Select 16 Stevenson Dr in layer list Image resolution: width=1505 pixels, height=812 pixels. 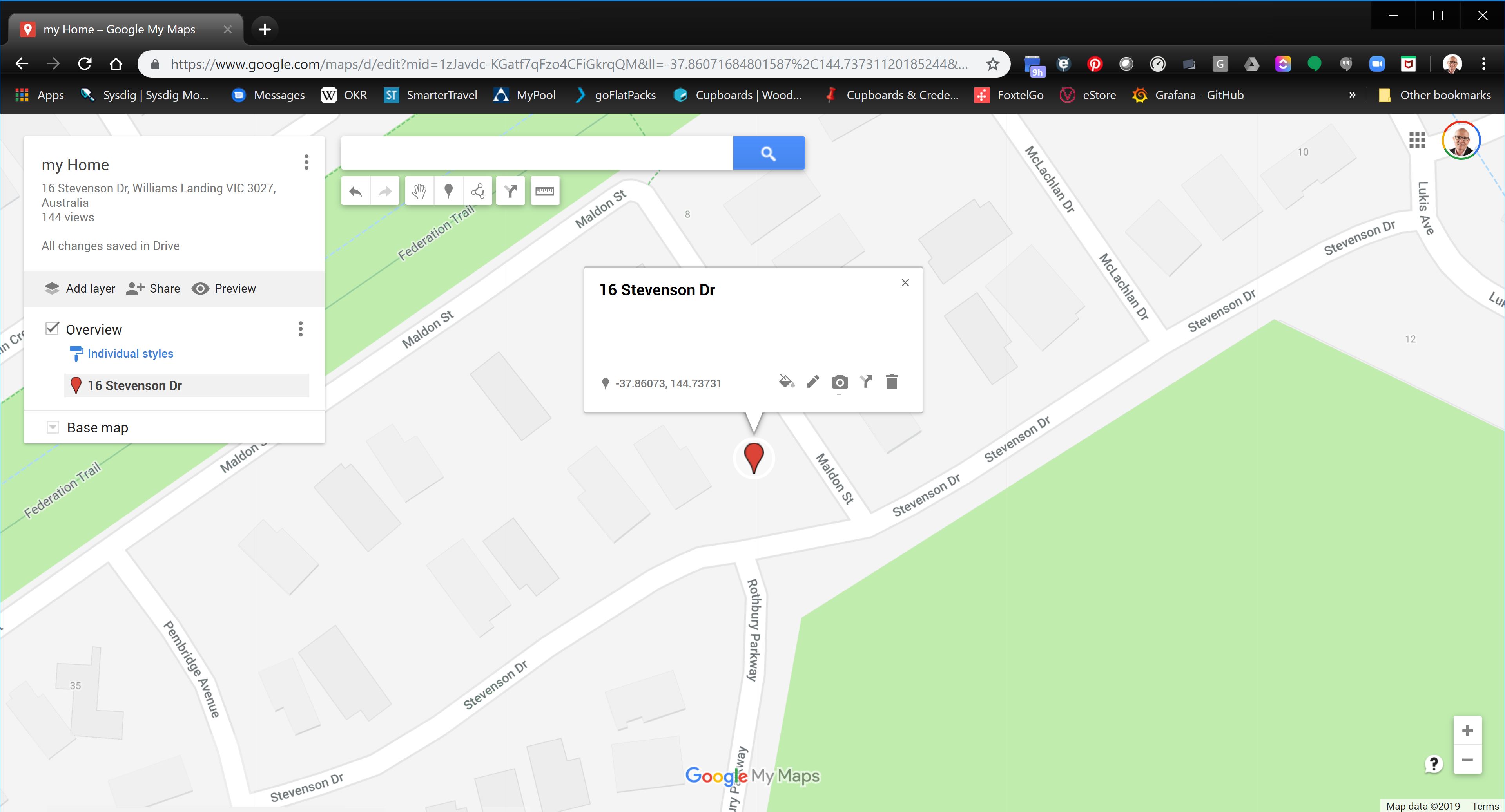click(187, 385)
